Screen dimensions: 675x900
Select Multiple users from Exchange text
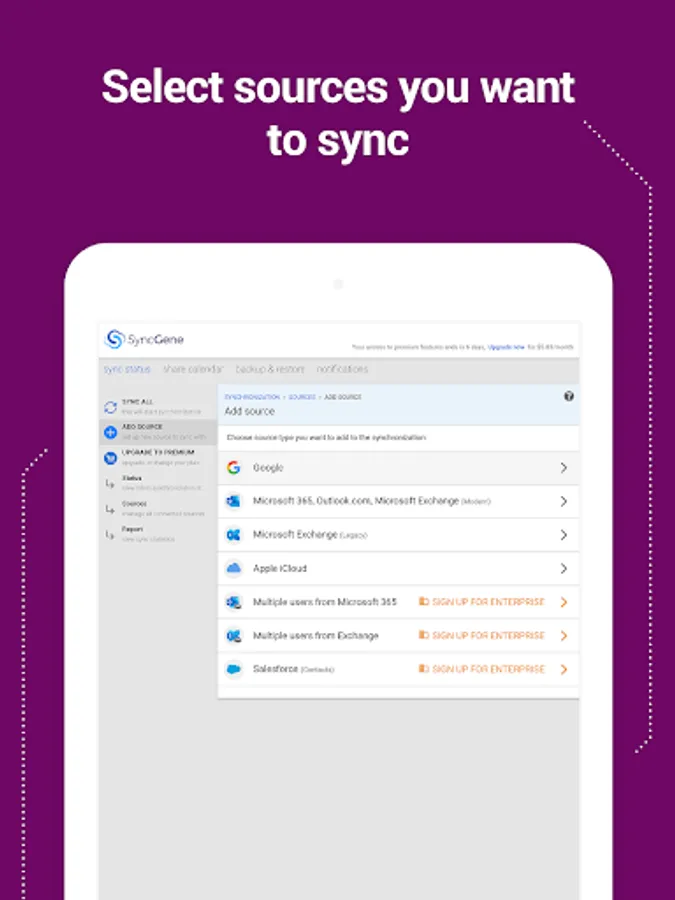pyautogui.click(x=316, y=635)
